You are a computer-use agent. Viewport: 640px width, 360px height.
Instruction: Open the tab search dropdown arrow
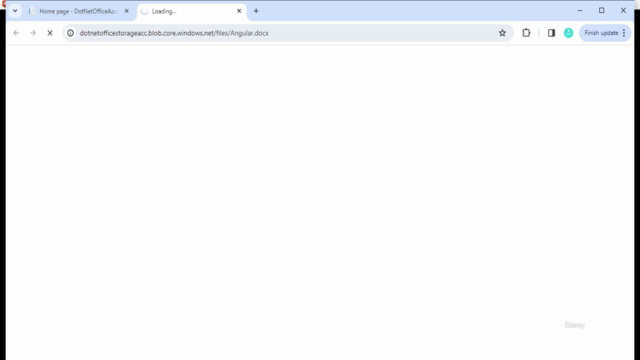(x=15, y=11)
